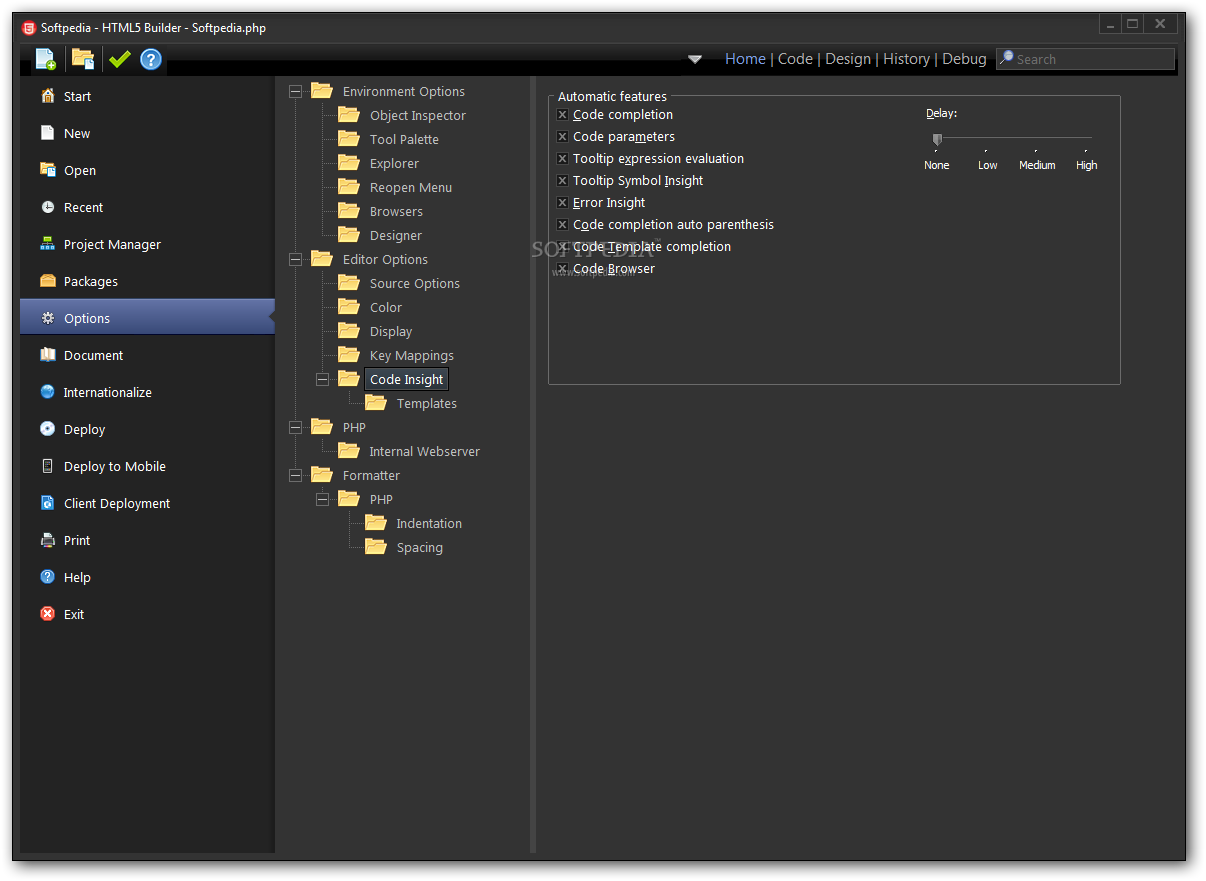The height and width of the screenshot is (881, 1206).
Task: Click the Start home icon in sidebar
Action: (47, 96)
